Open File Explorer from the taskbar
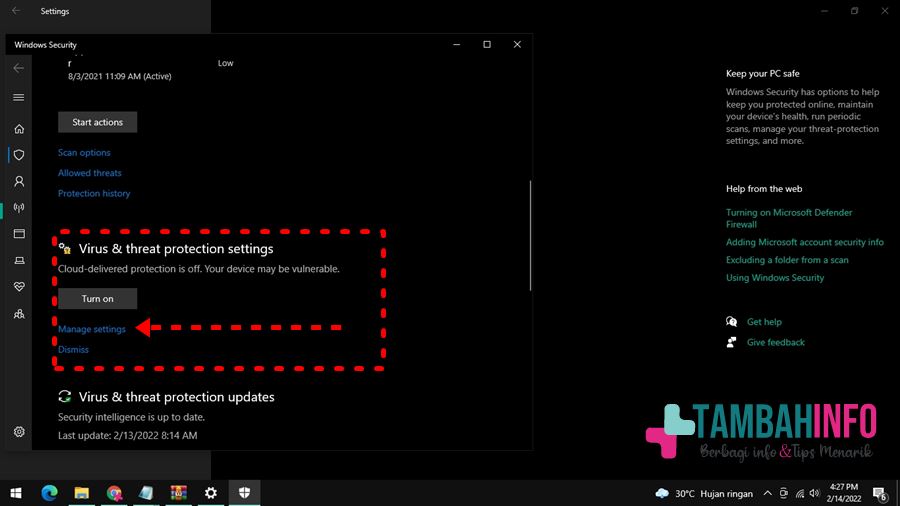The image size is (900, 506). (x=82, y=493)
